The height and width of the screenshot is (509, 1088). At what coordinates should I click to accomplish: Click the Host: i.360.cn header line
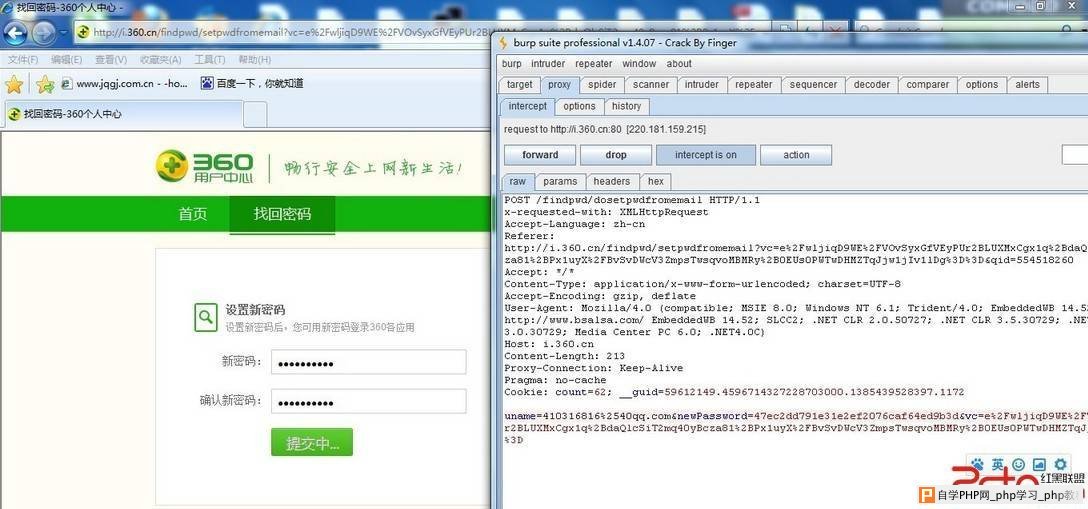tap(549, 344)
